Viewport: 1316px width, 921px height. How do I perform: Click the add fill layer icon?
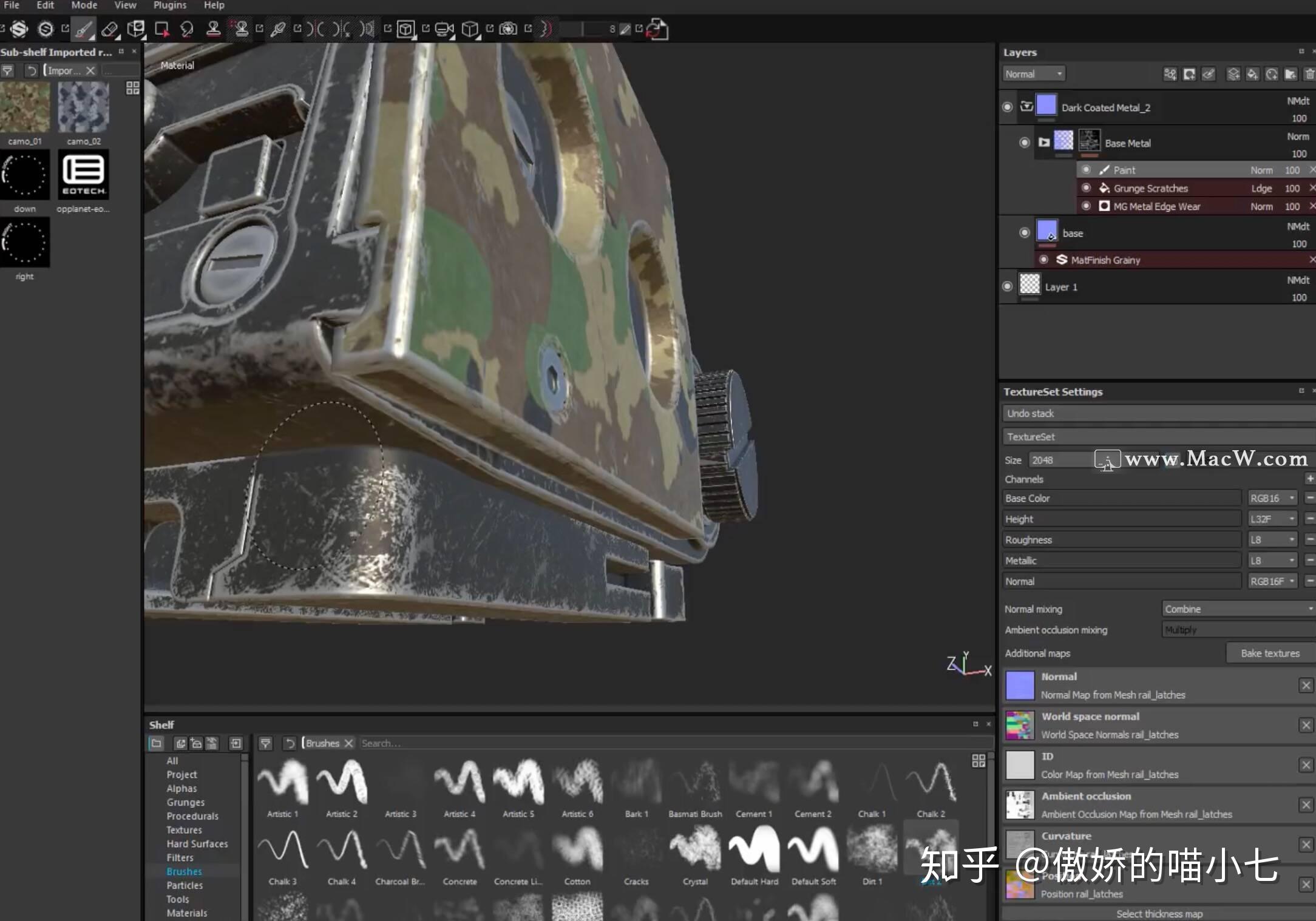(1253, 73)
